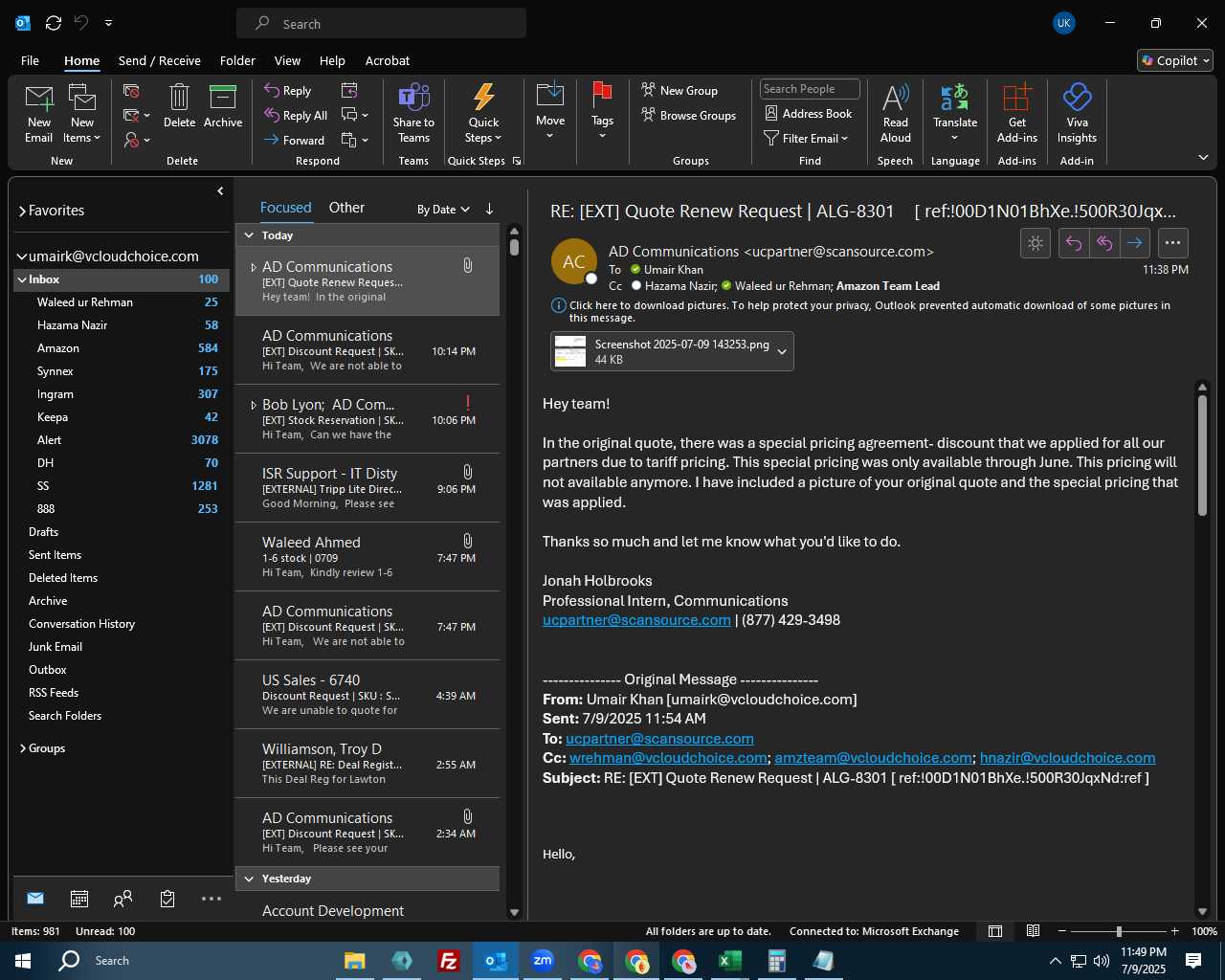Toggle dark mode sun icon in message
The height and width of the screenshot is (980, 1225).
(1036, 243)
